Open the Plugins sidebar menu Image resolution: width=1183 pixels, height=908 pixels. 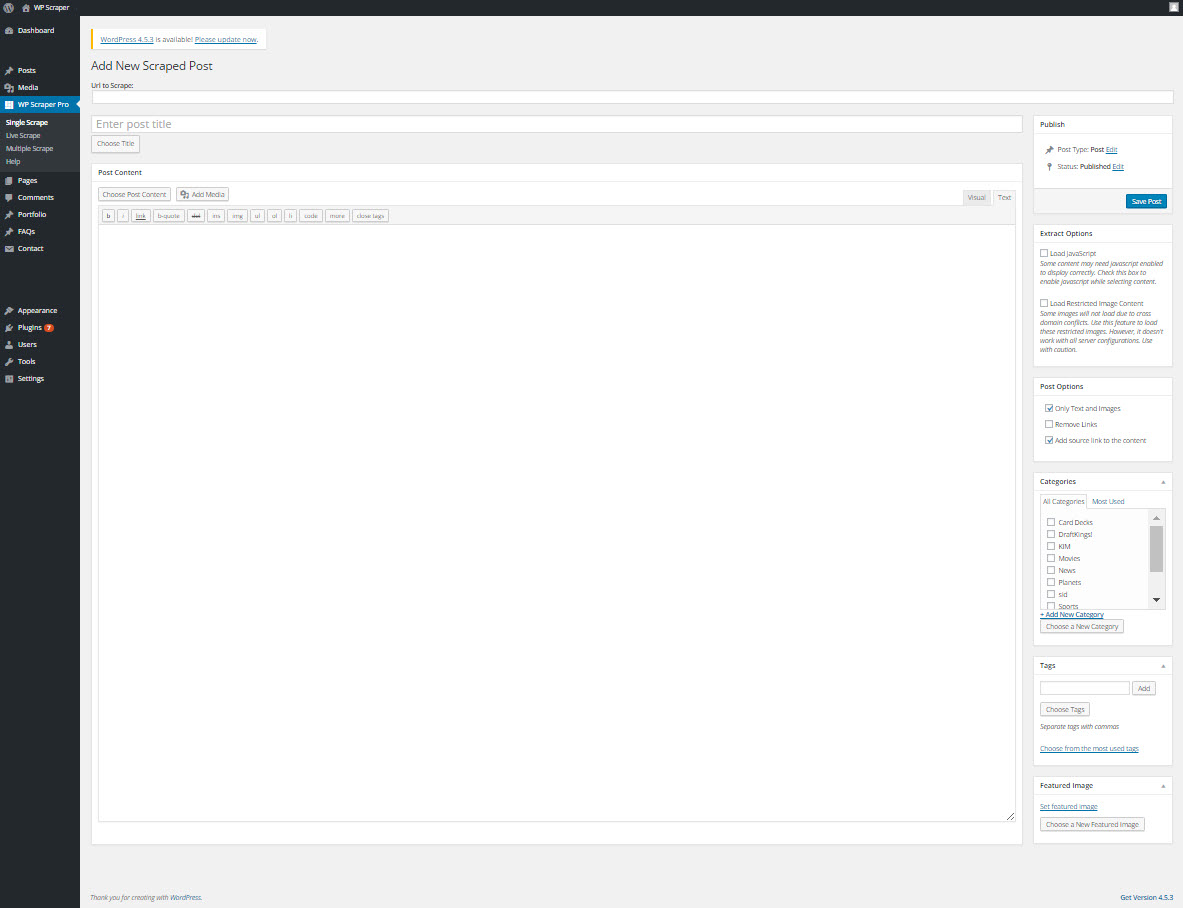(x=29, y=328)
